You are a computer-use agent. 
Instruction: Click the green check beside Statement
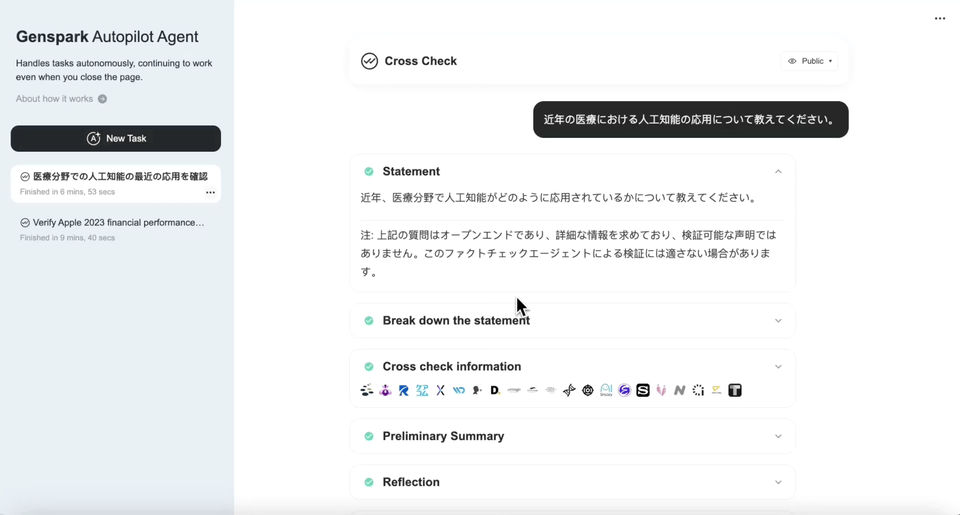(x=369, y=171)
